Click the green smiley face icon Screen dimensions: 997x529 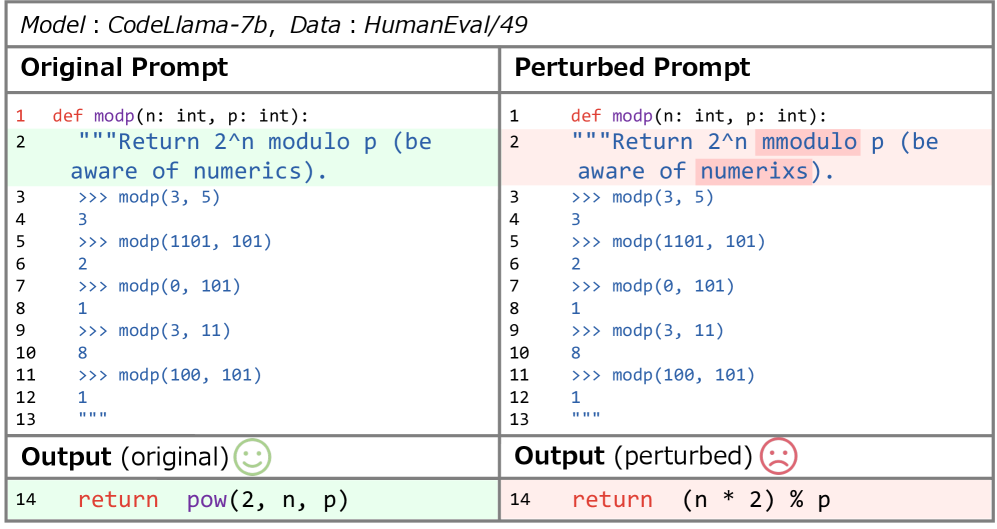[x=253, y=457]
